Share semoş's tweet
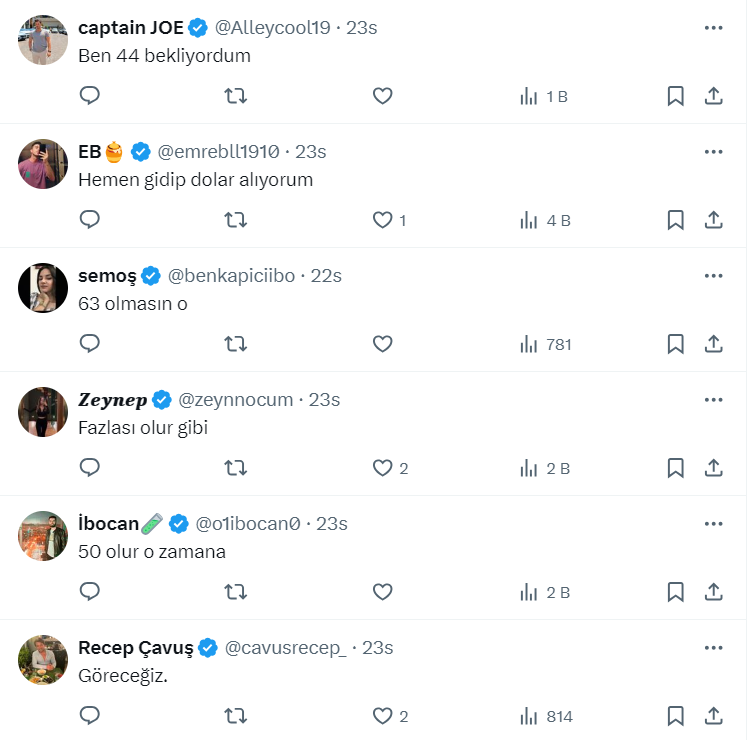749x740 pixels. (x=714, y=344)
